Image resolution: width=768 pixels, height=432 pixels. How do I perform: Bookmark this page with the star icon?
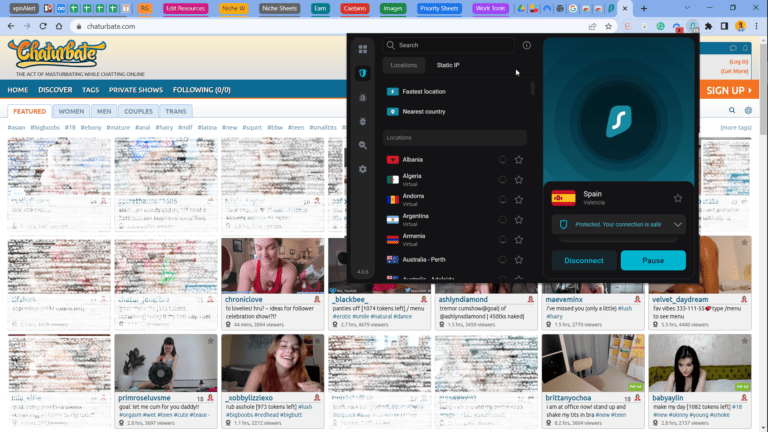(x=608, y=26)
